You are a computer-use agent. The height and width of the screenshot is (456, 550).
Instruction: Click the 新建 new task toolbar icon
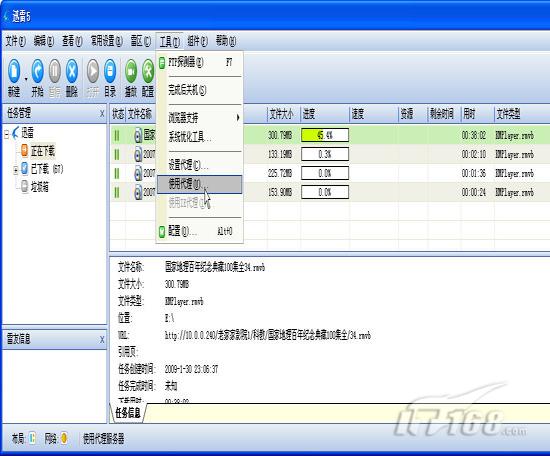(14, 78)
